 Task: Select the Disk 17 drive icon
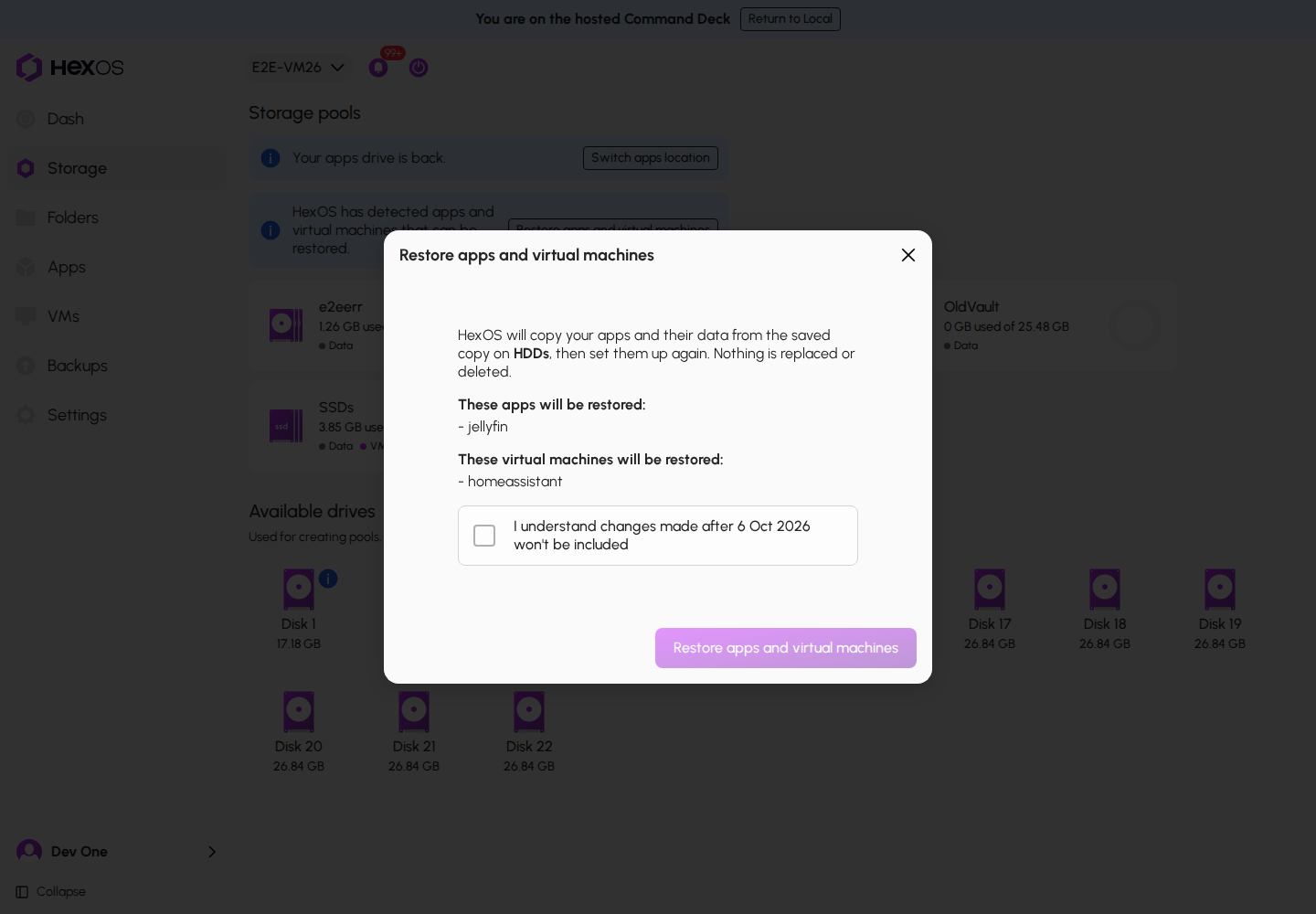[x=990, y=590]
